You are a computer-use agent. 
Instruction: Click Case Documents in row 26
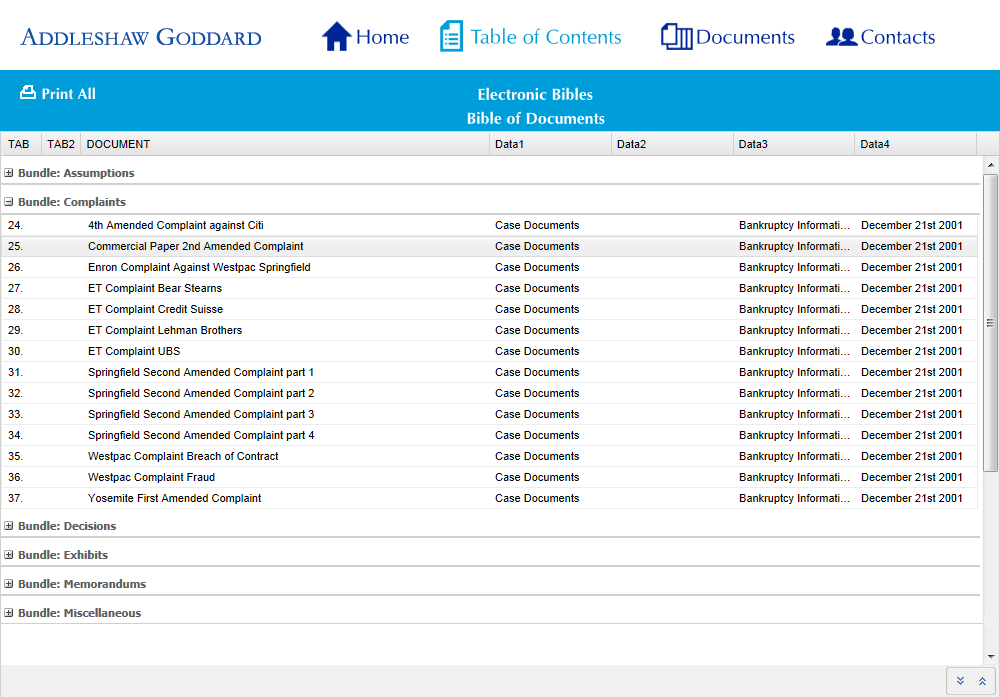(537, 267)
